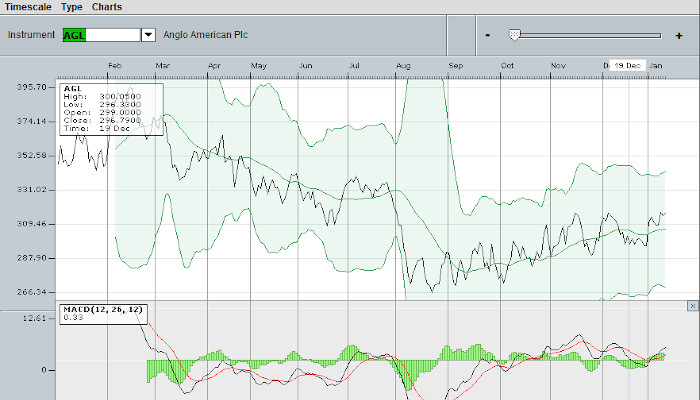
Task: Click the Jan label on timeline
Action: (x=657, y=66)
